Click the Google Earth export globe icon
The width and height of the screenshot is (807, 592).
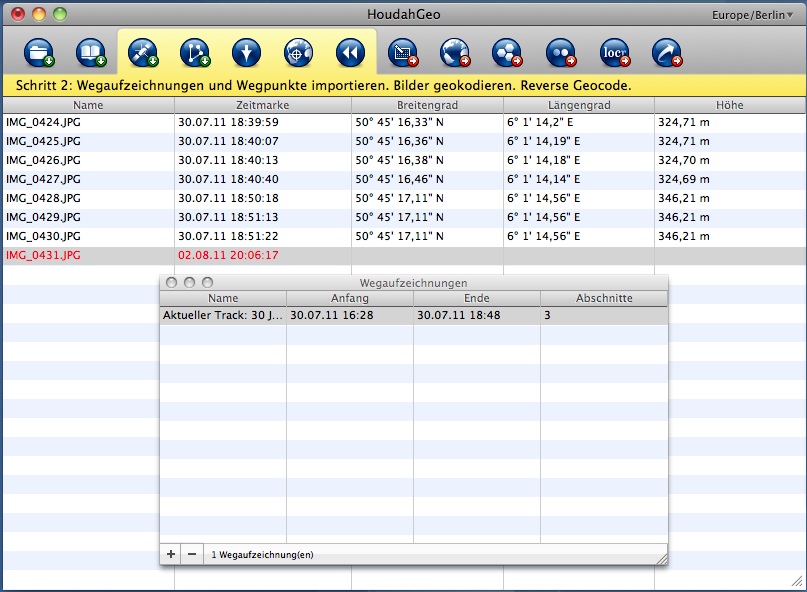[x=455, y=53]
